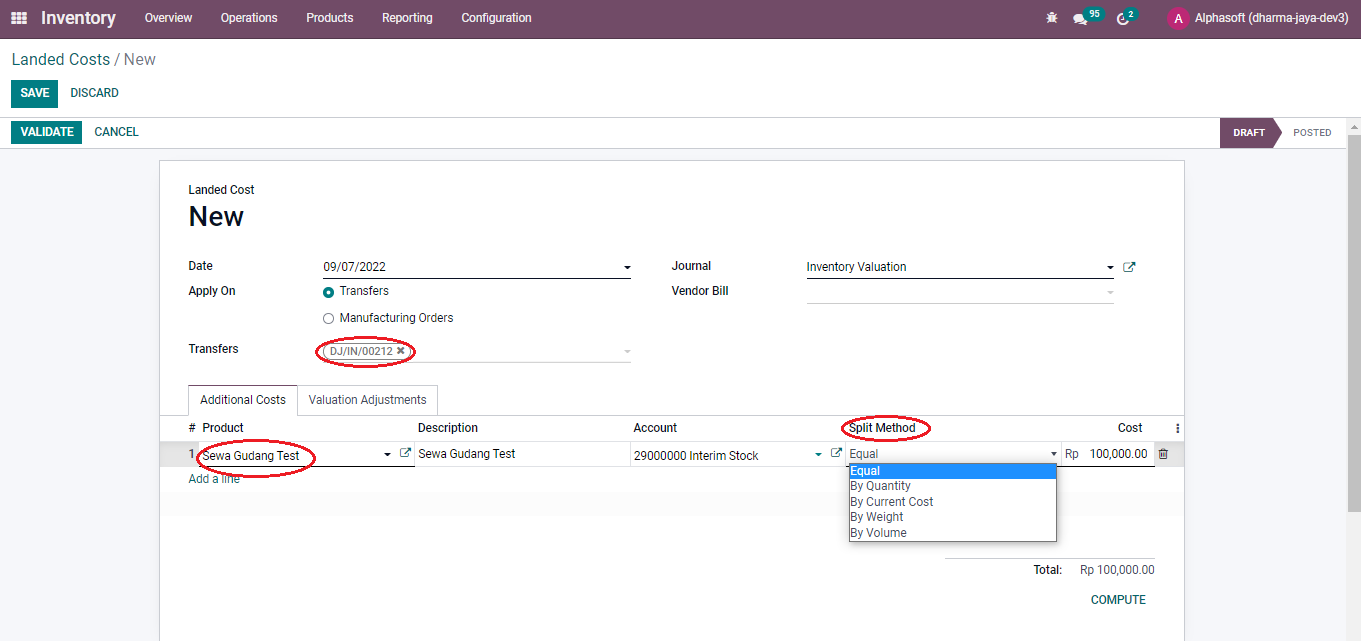Viewport: 1361px width, 641px height.
Task: Remove the DJ/IN/00212 transfer tag
Action: [401, 351]
